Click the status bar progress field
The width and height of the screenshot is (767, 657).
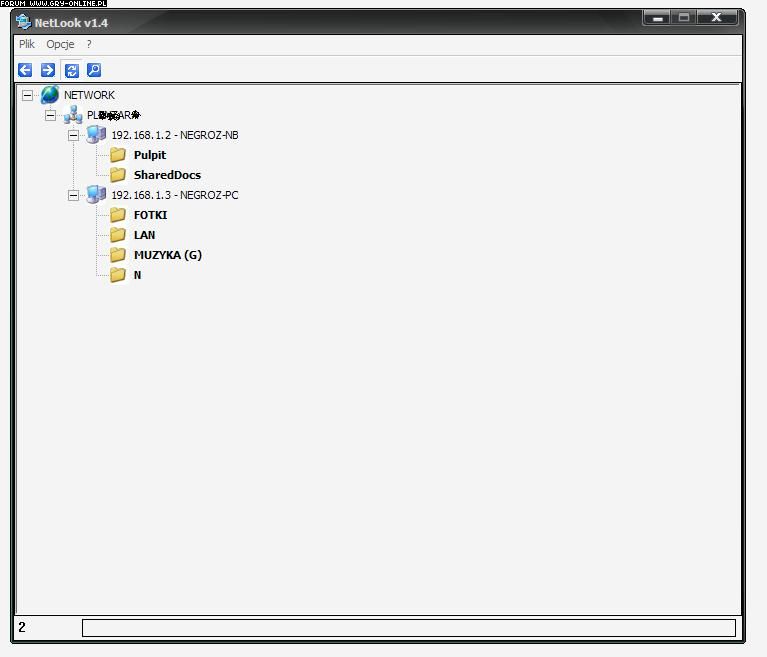[x=408, y=628]
